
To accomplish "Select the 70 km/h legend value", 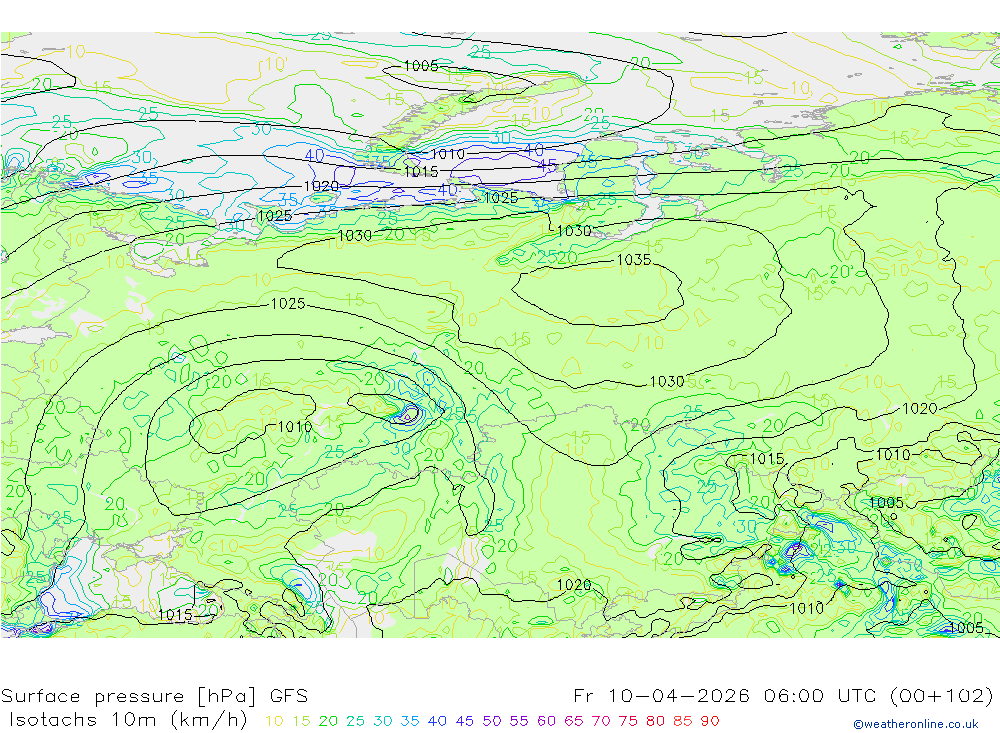I will pyautogui.click(x=601, y=721).
